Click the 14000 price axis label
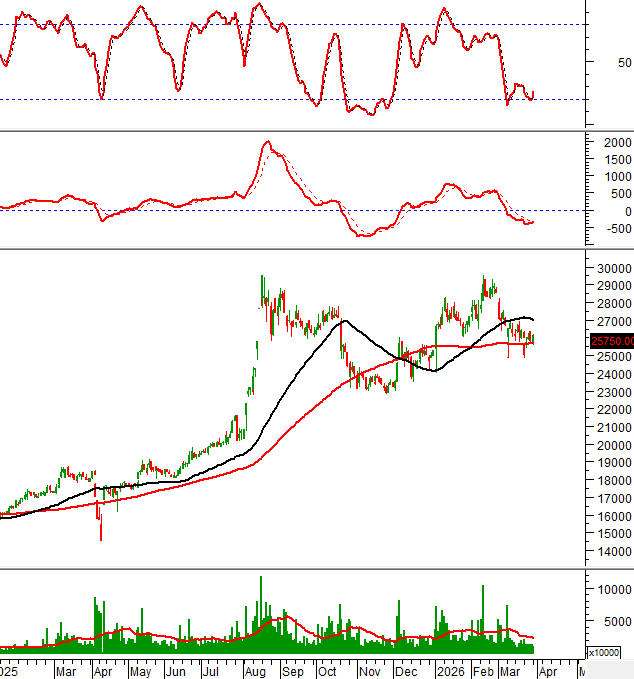 pos(609,552)
